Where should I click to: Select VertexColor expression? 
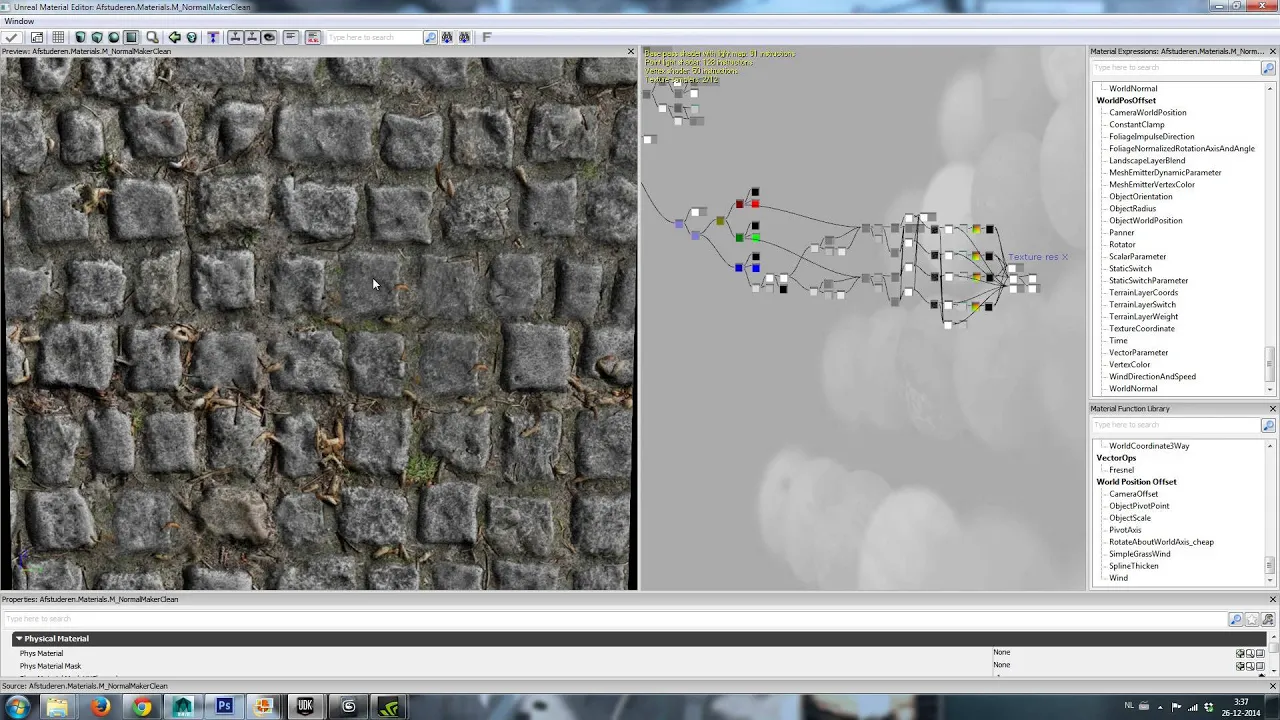coord(1130,364)
